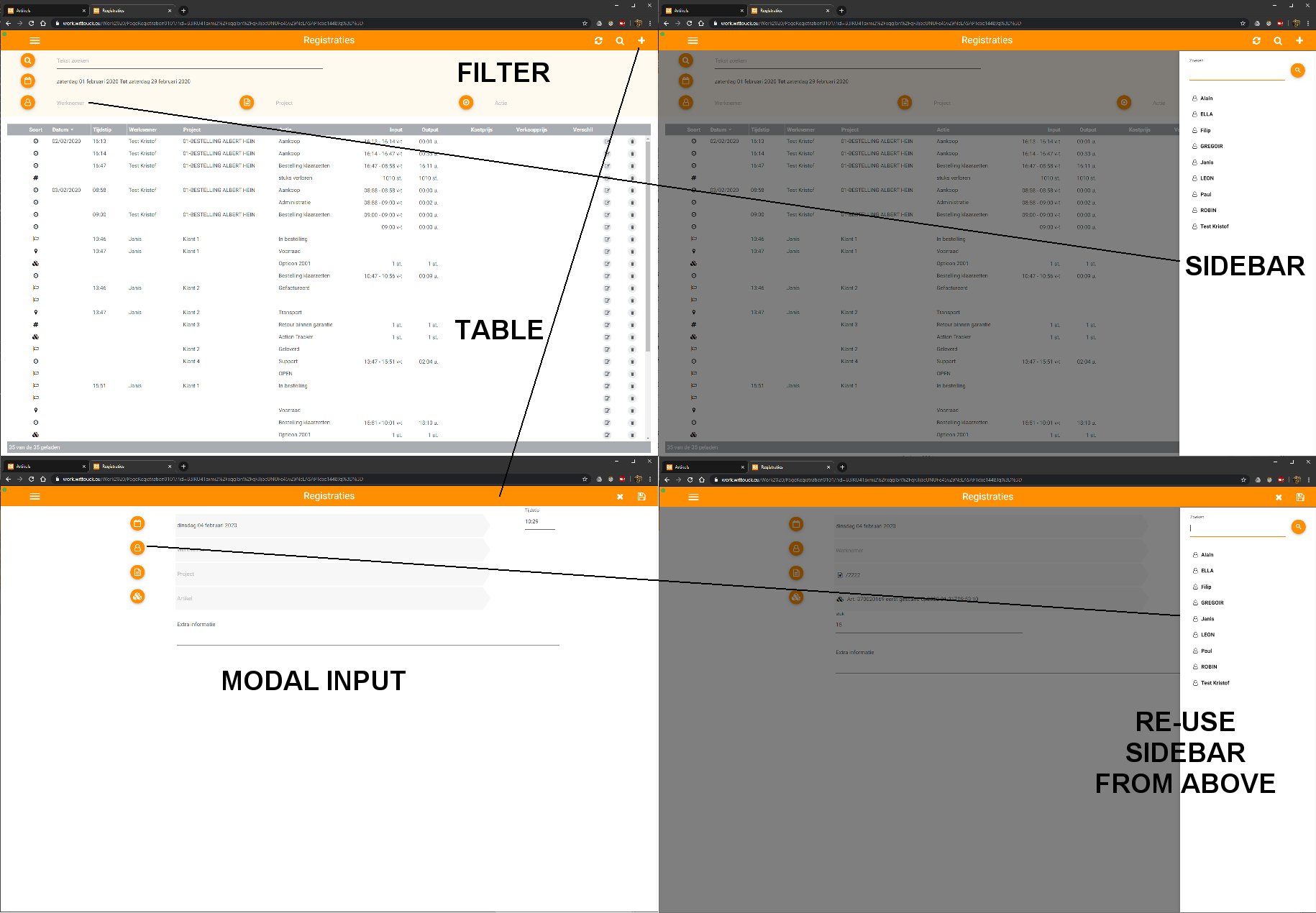Open the Project field in bottom-left form
This screenshot has height=913, width=1316.
point(331,574)
